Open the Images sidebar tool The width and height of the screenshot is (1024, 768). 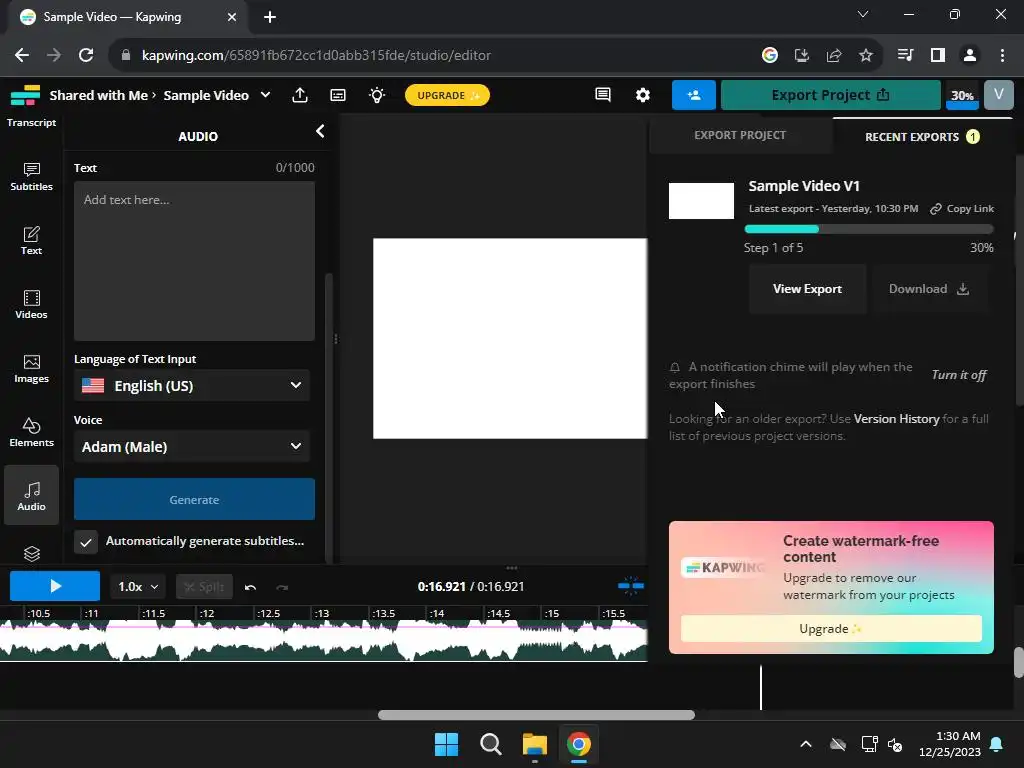(31, 369)
